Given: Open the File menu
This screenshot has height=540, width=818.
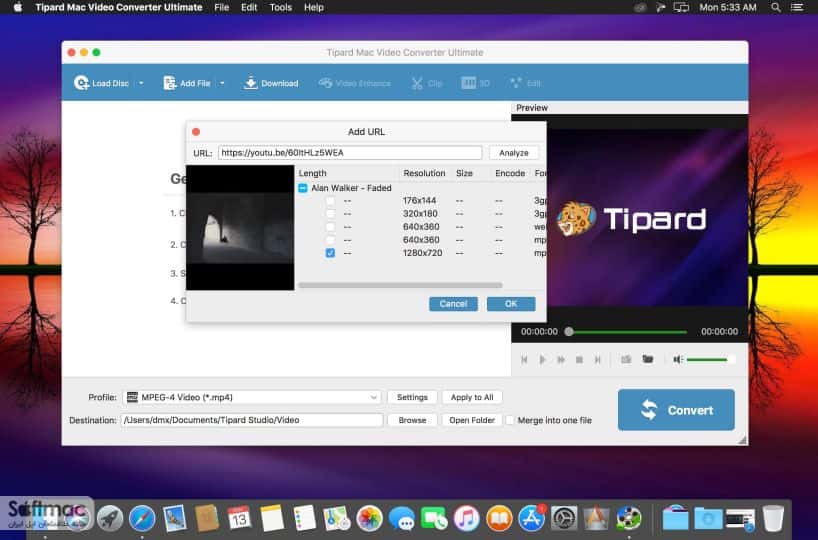Looking at the screenshot, I should pyautogui.click(x=222, y=7).
